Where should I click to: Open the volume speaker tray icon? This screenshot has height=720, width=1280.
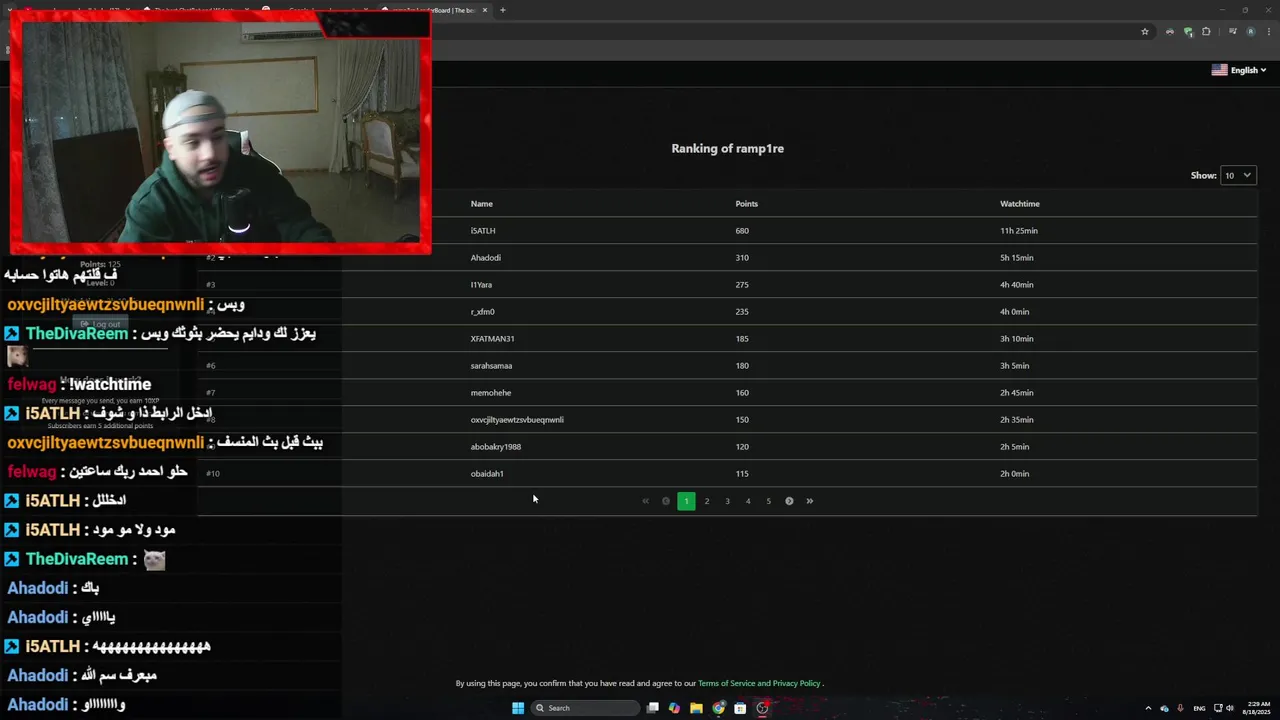coord(1230,708)
